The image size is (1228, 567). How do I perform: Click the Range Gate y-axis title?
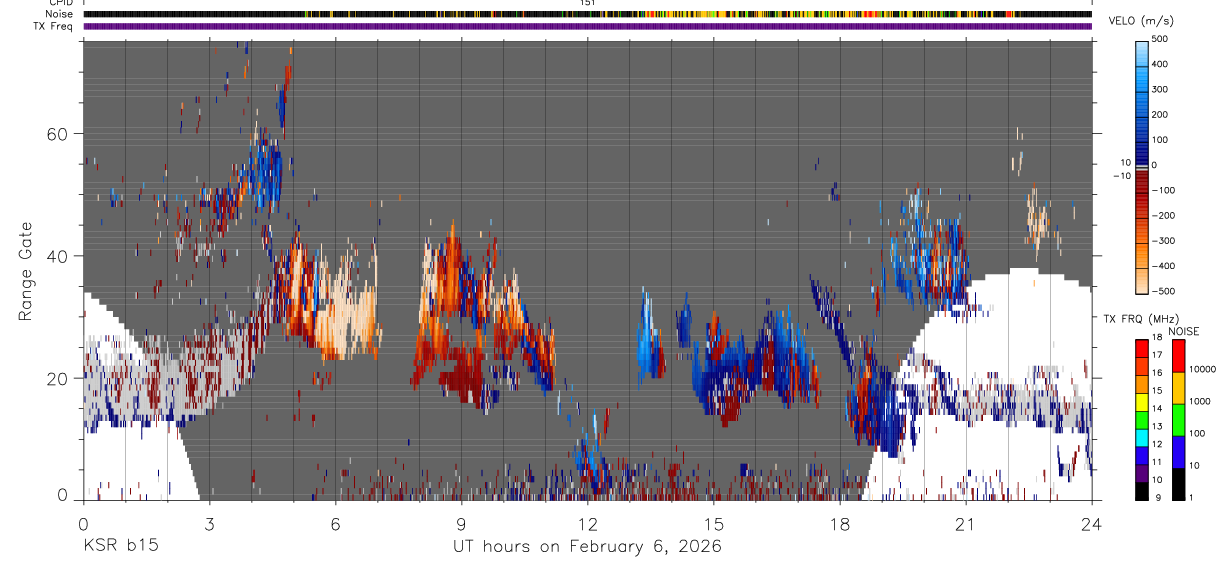25,272
